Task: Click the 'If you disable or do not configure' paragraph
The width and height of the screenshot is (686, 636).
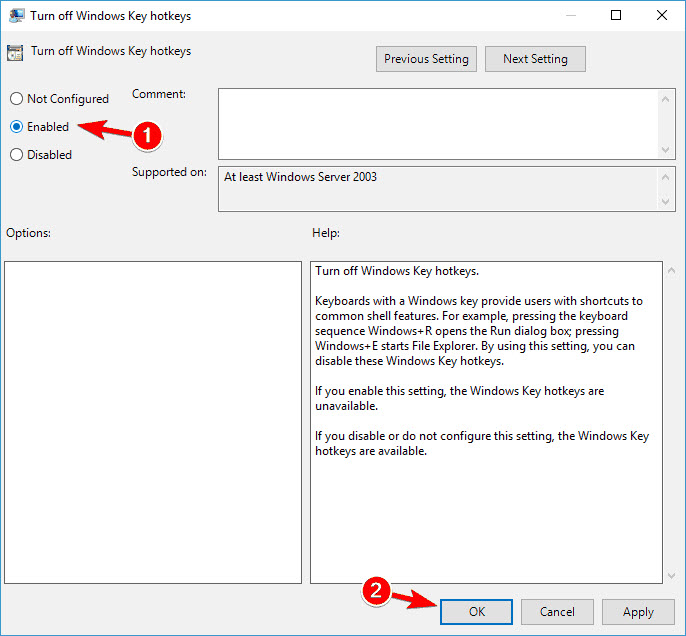Action: (x=482, y=443)
